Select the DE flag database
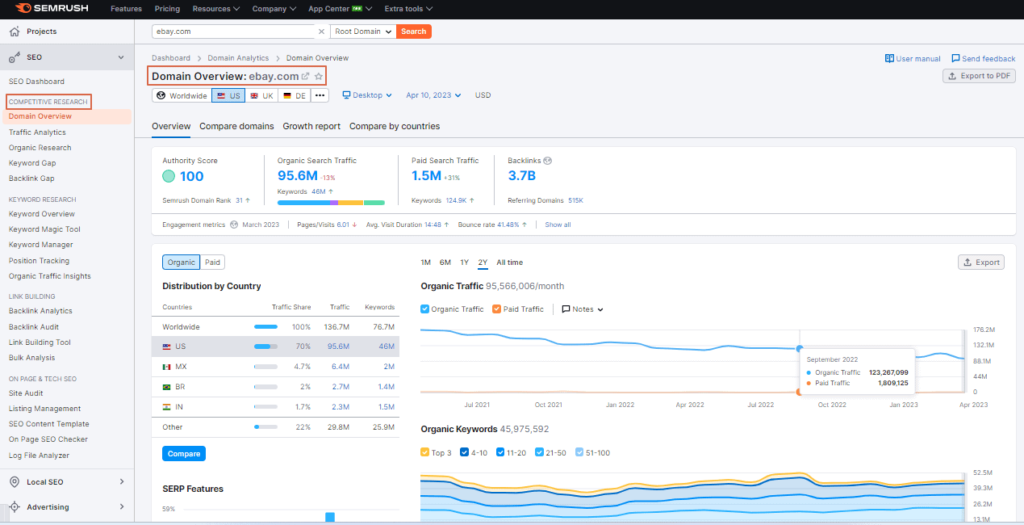 (294, 95)
